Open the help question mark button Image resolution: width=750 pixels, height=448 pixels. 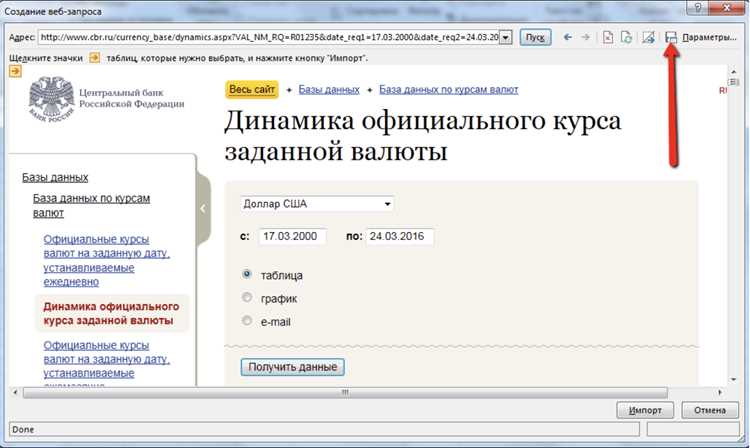pos(698,7)
